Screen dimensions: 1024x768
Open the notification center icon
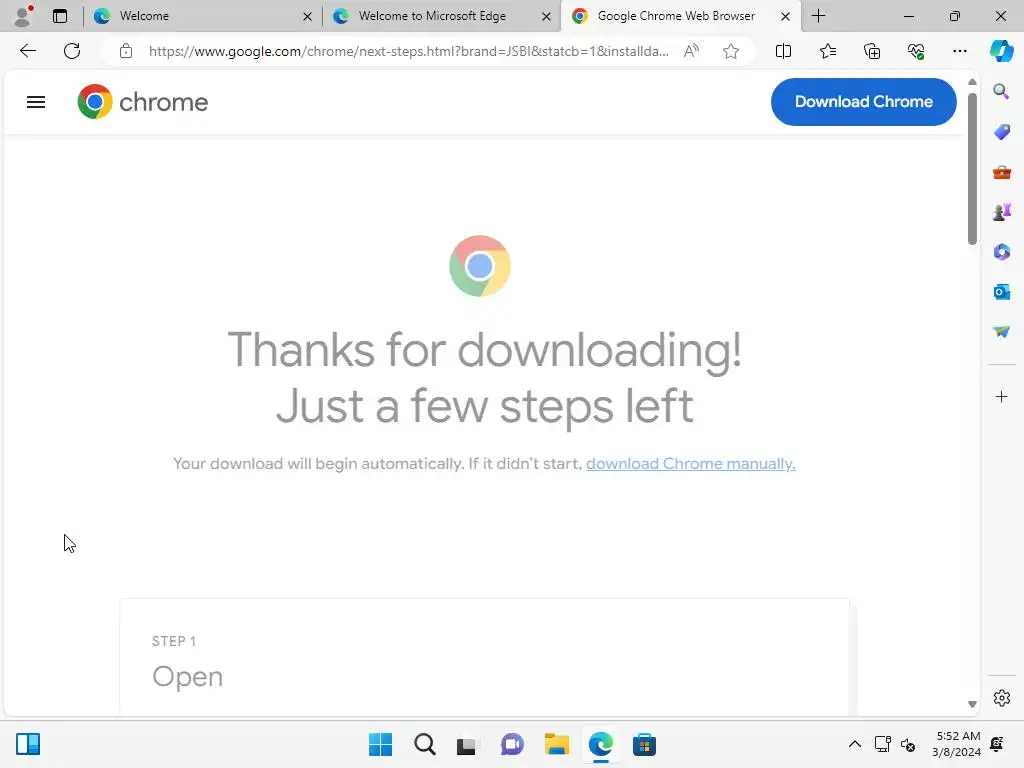pos(997,744)
